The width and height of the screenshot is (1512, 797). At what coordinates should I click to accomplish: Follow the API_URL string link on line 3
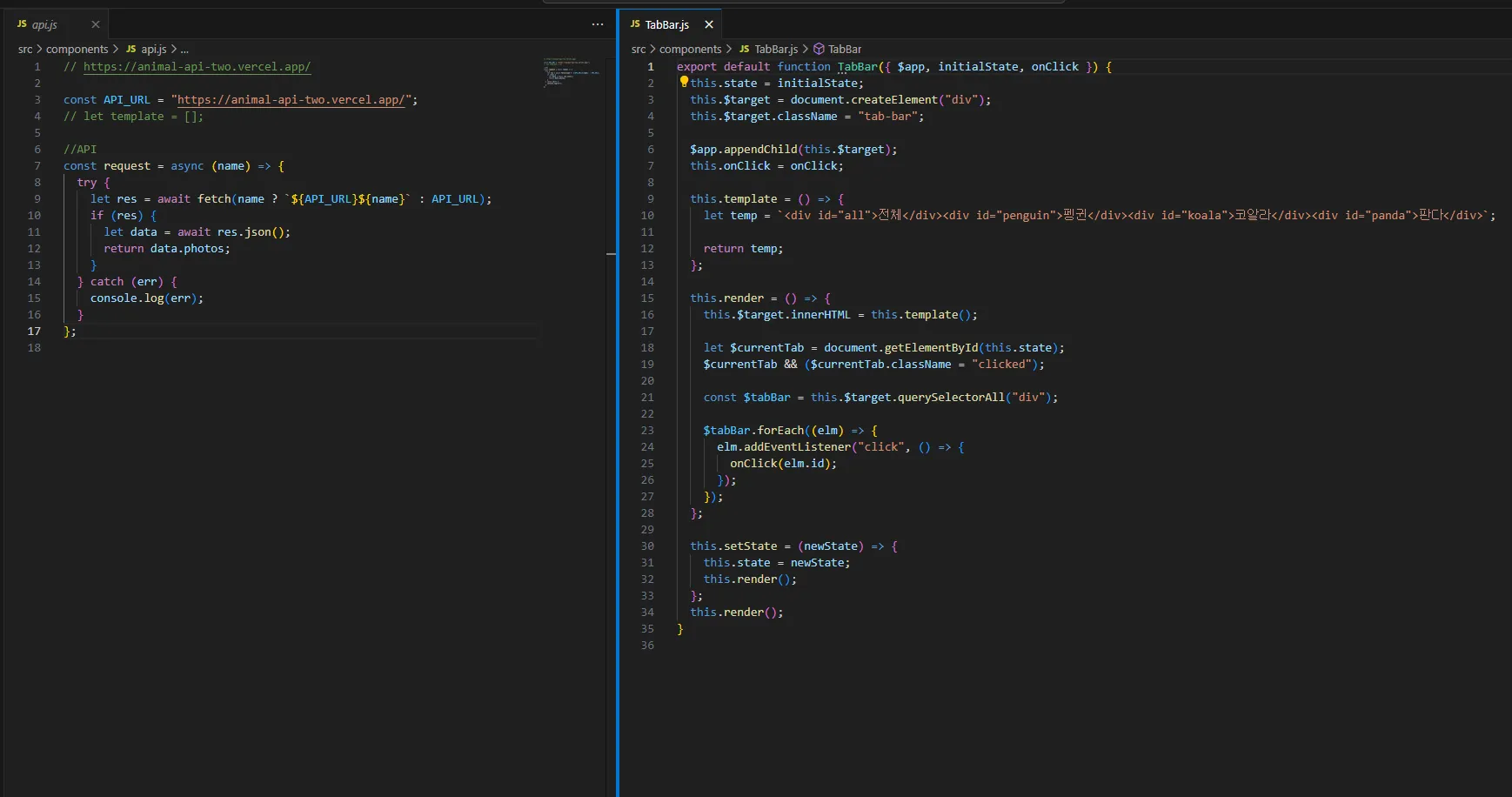coord(291,100)
